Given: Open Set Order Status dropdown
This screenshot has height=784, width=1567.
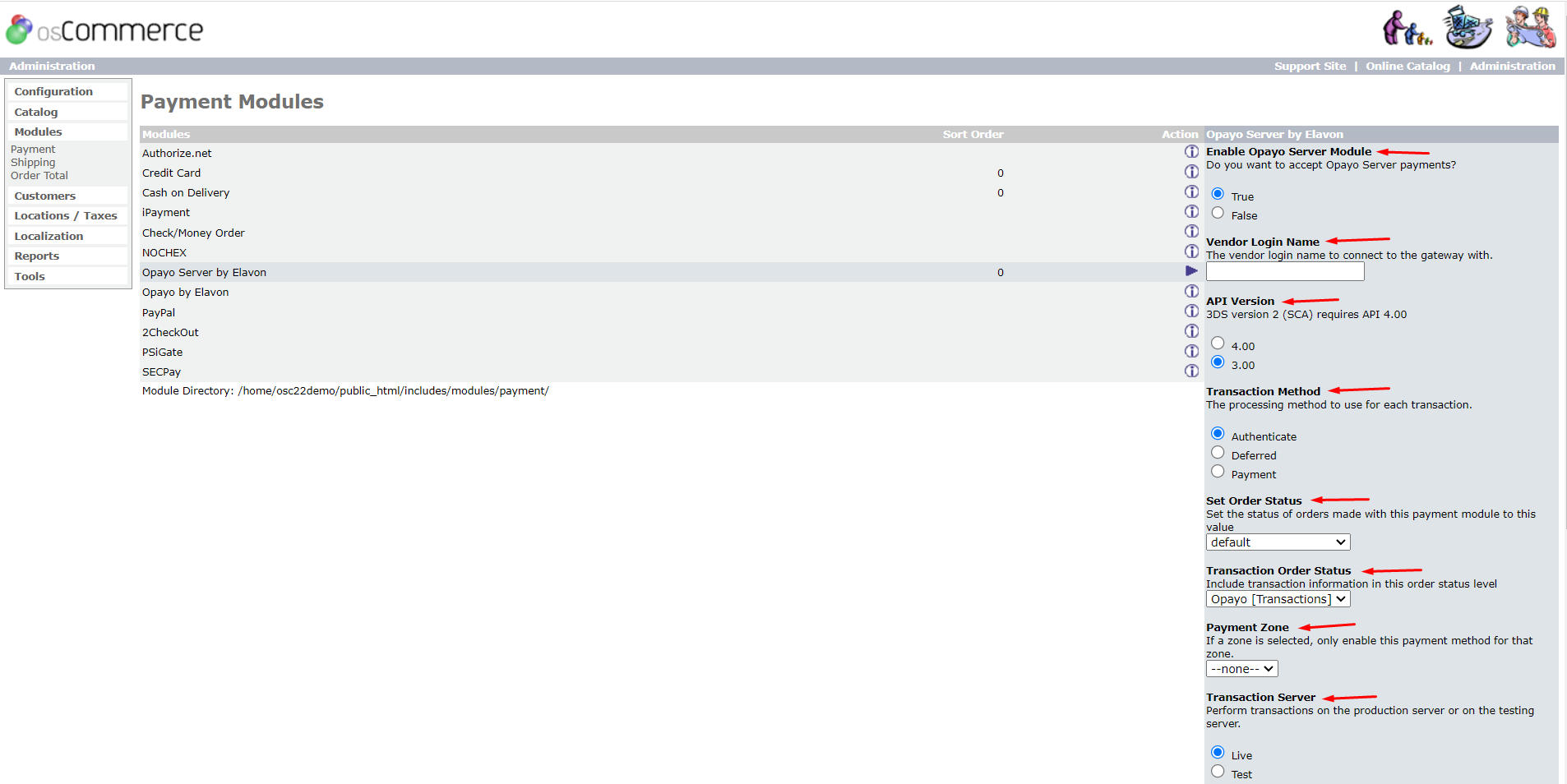Looking at the screenshot, I should [1278, 542].
